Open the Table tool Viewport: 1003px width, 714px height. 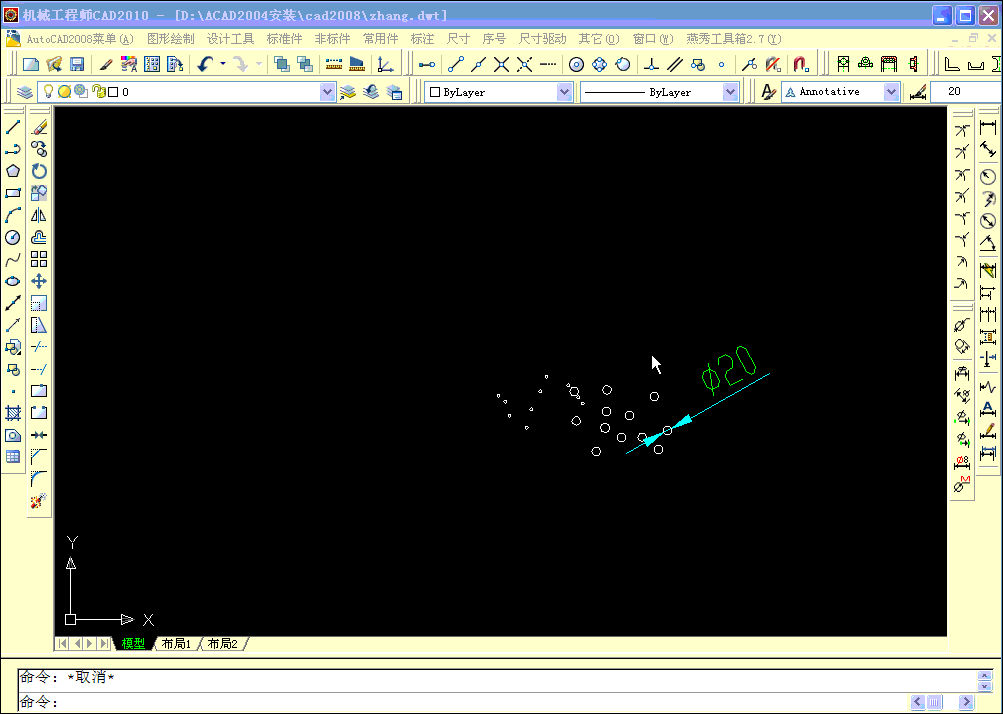click(x=13, y=457)
